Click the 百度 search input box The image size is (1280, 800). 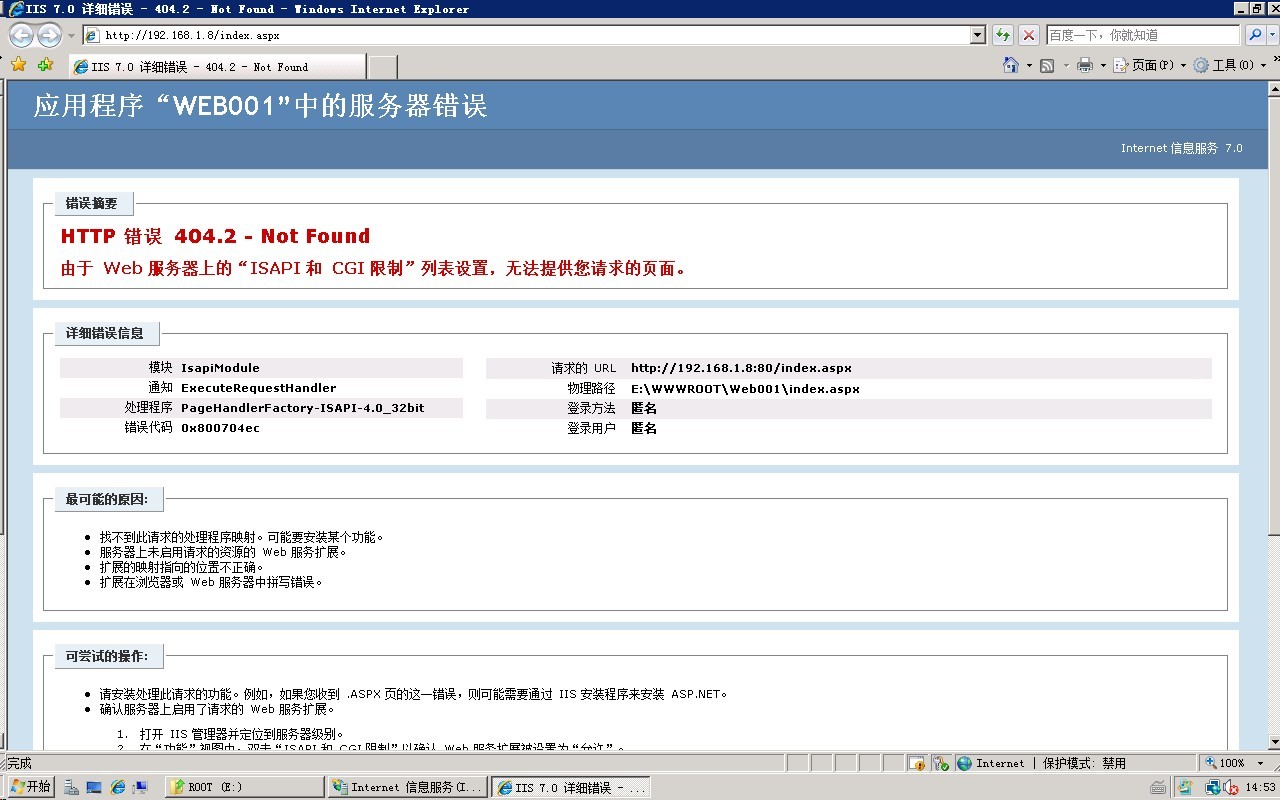coord(1140,35)
